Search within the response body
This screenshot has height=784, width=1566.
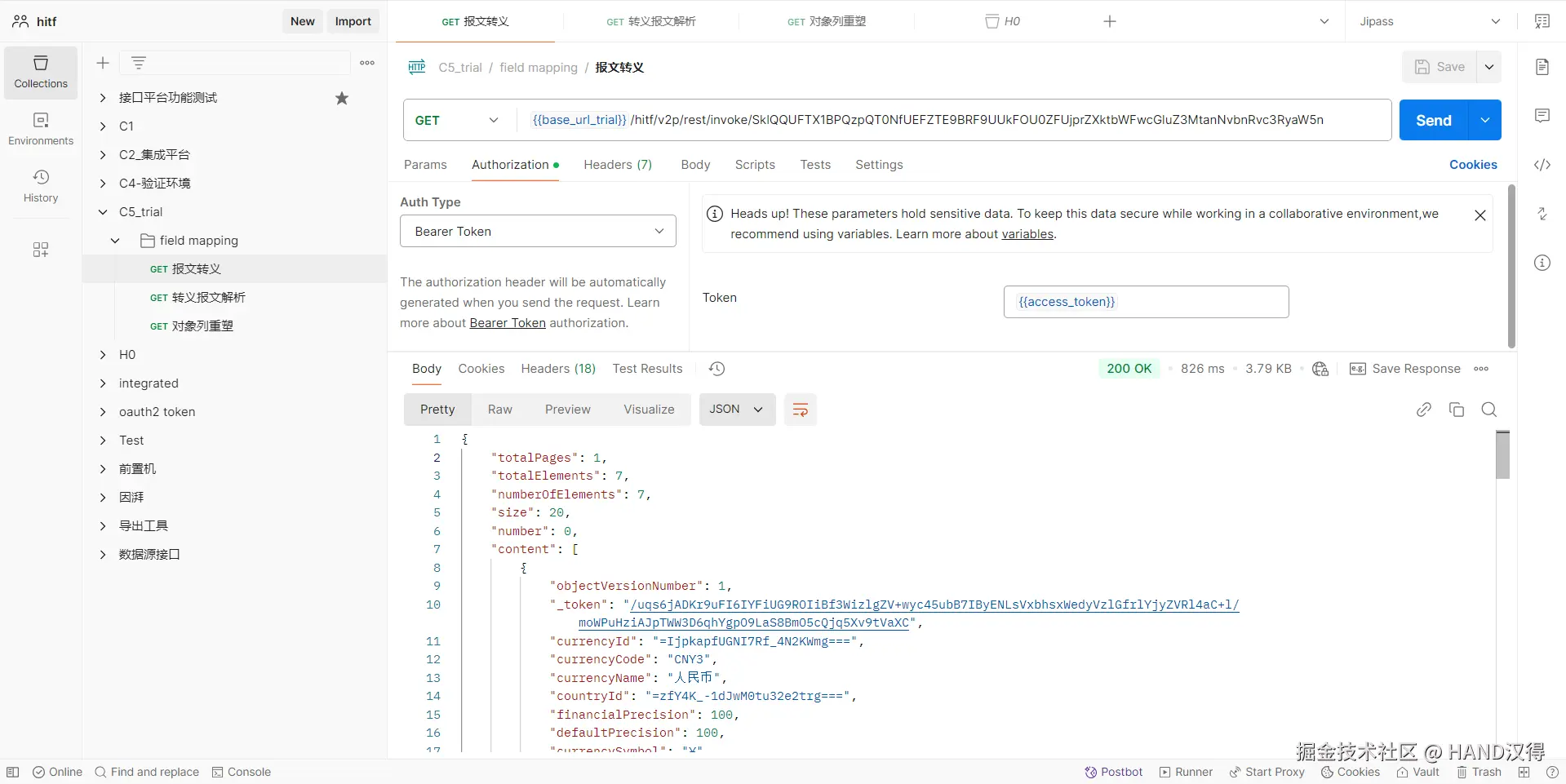coord(1489,410)
